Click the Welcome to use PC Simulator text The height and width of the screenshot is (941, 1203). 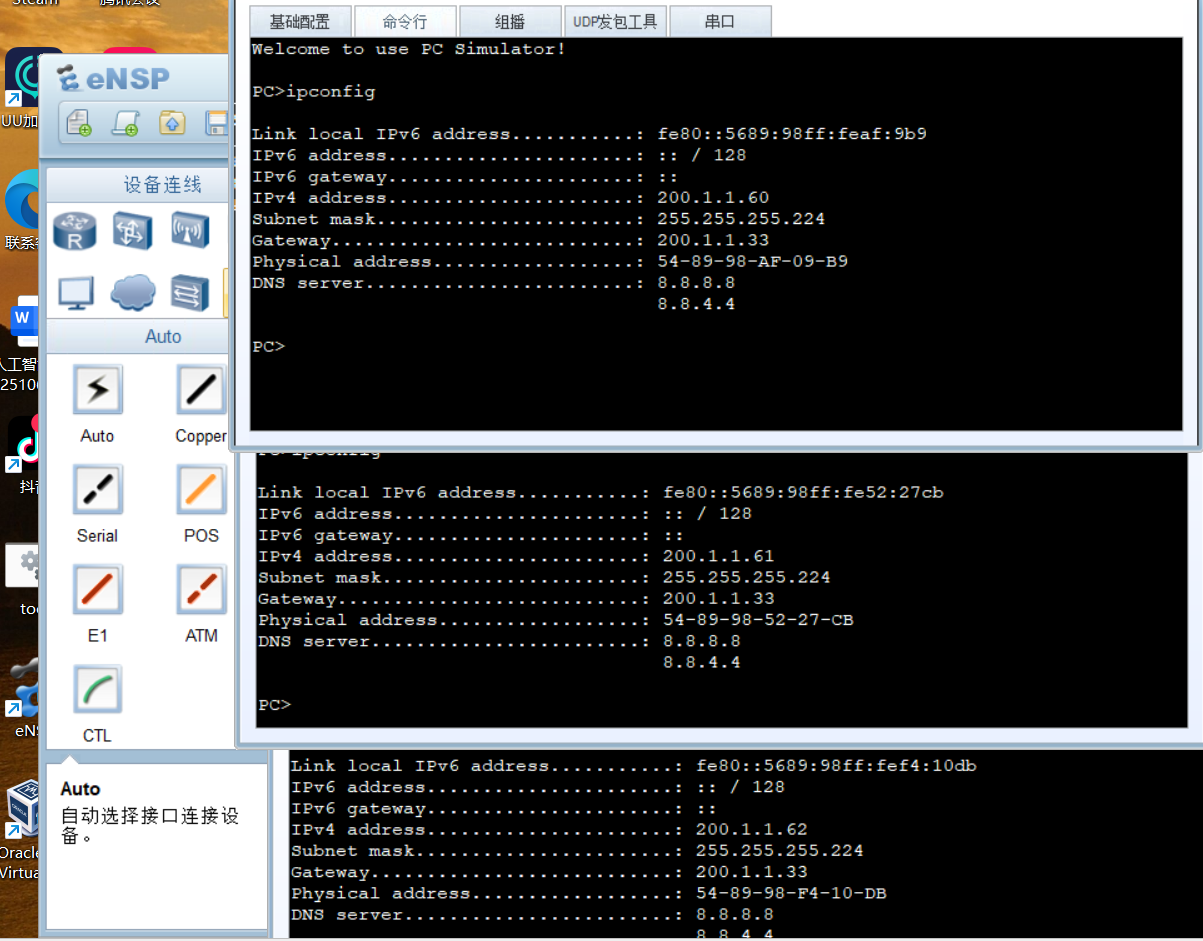tap(408, 49)
